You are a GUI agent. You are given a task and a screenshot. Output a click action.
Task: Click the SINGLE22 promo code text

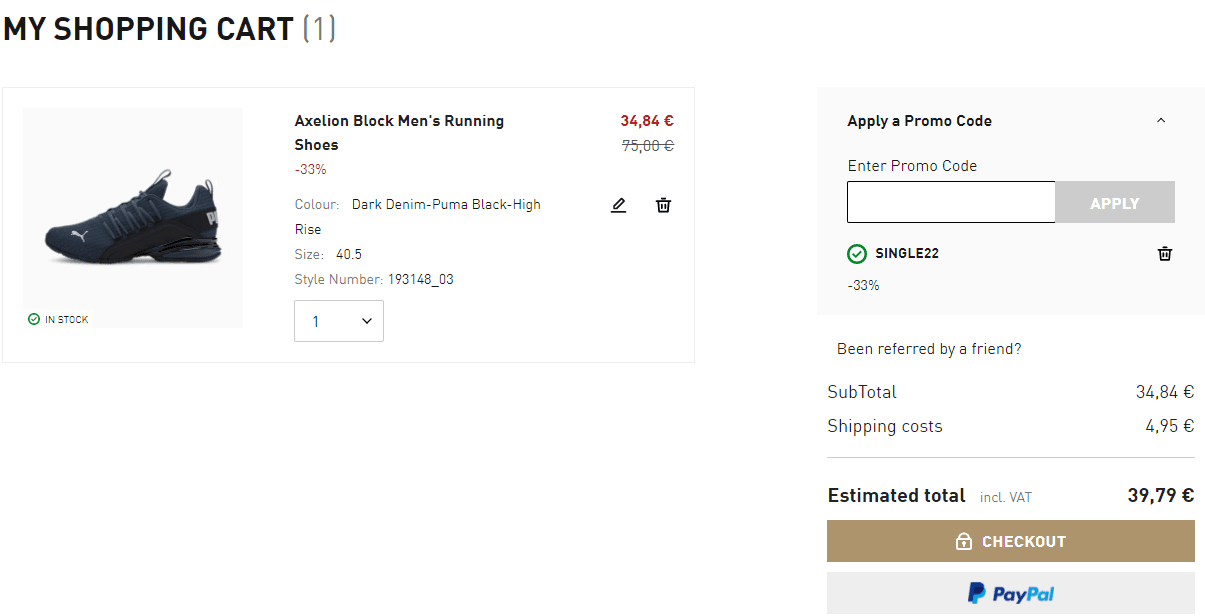tap(907, 254)
